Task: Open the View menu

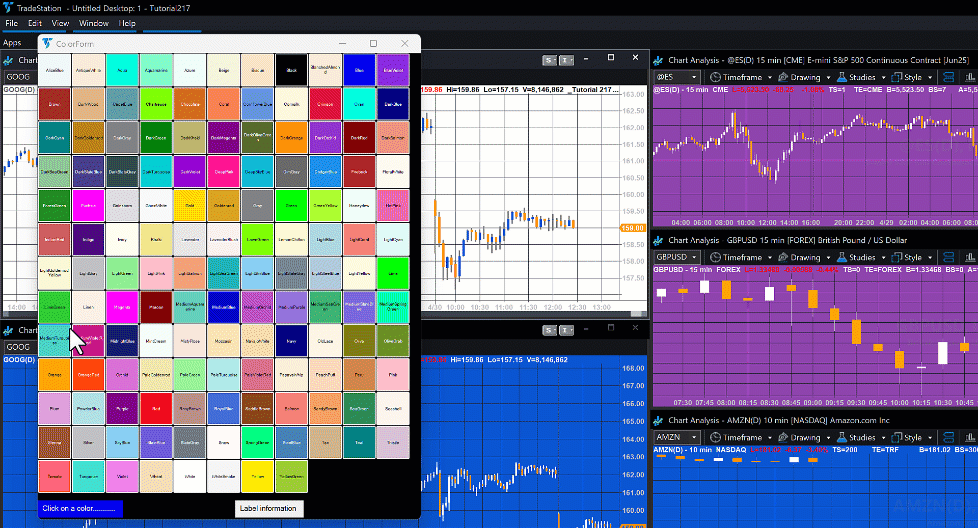Action: (x=60, y=23)
